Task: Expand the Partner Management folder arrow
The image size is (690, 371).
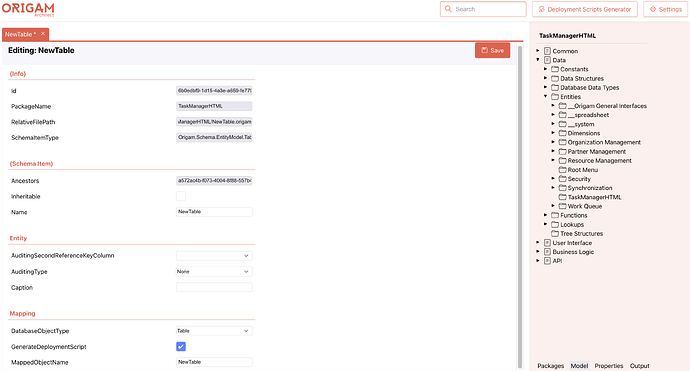Action: [553, 151]
